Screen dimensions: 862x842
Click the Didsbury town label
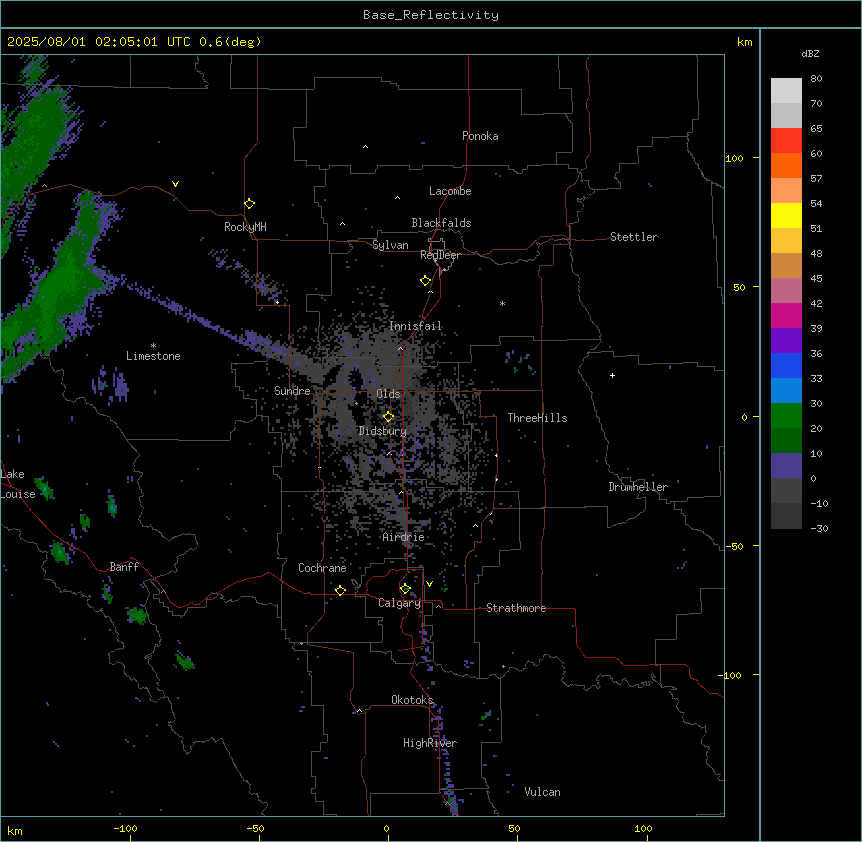[x=383, y=431]
